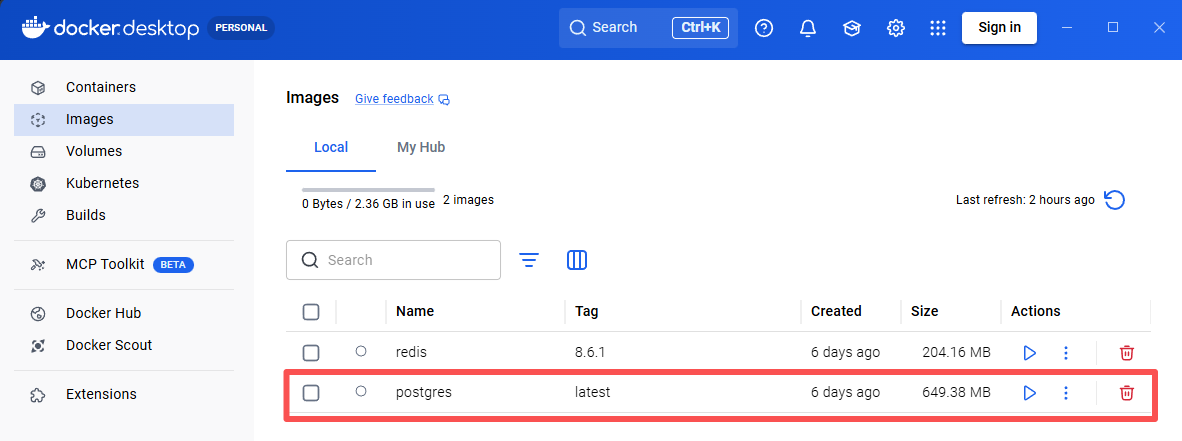Click the Docker Scout sidebar icon
This screenshot has width=1182, height=441.
(38, 345)
